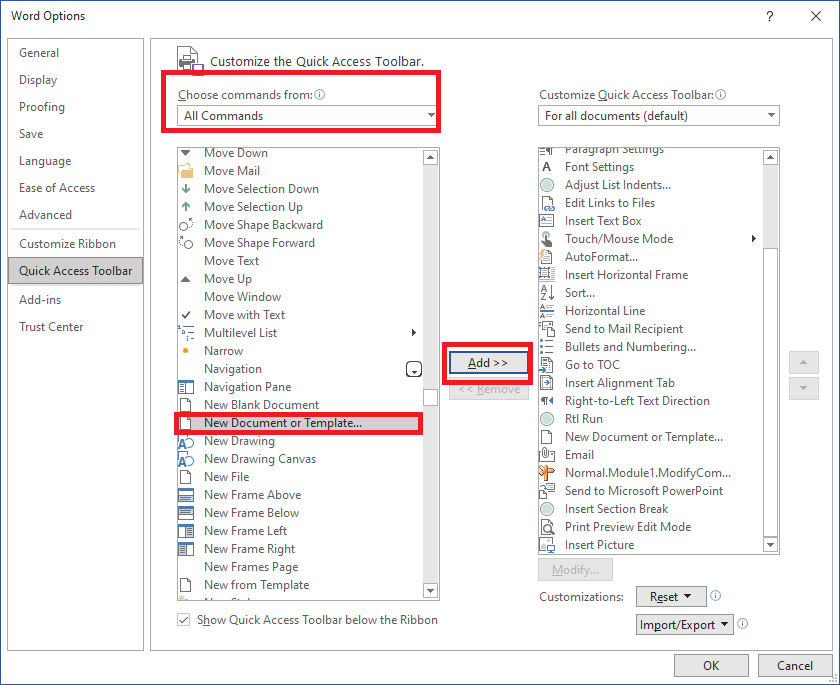
Task: Open the Reset dropdown button
Action: click(x=671, y=597)
